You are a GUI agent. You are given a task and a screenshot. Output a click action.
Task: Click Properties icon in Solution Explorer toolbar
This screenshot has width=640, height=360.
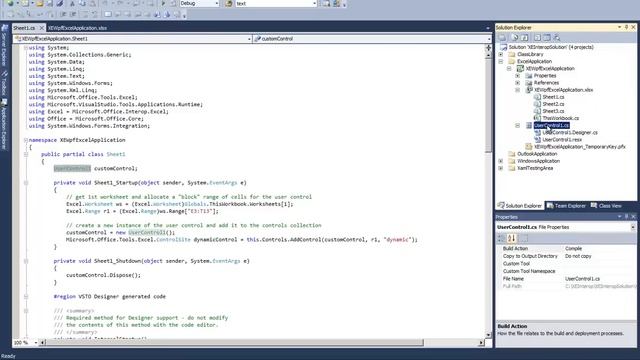coord(502,38)
